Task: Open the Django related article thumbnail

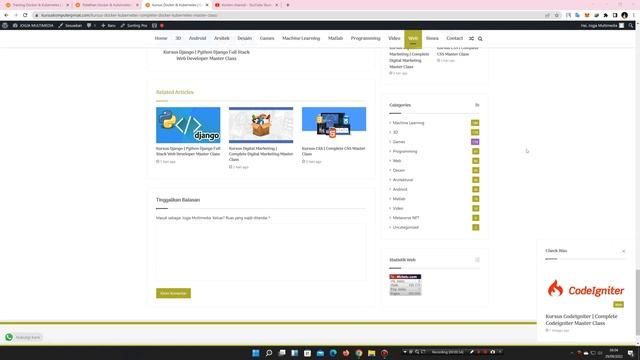Action: pos(188,125)
